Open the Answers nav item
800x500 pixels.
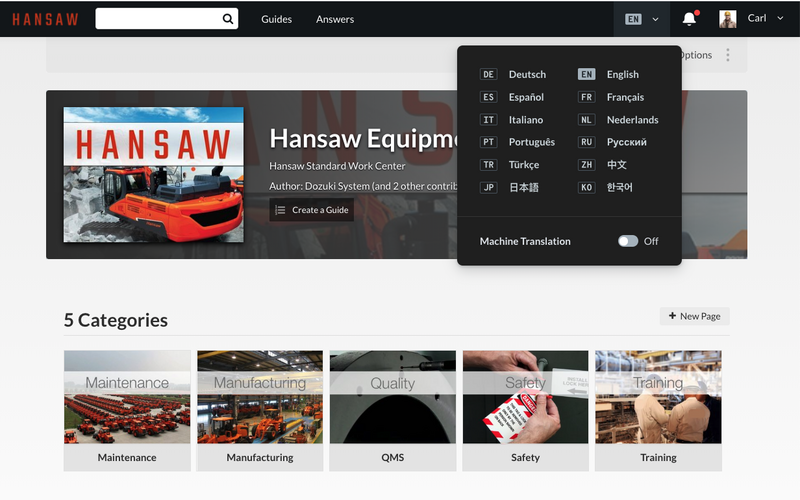[335, 19]
